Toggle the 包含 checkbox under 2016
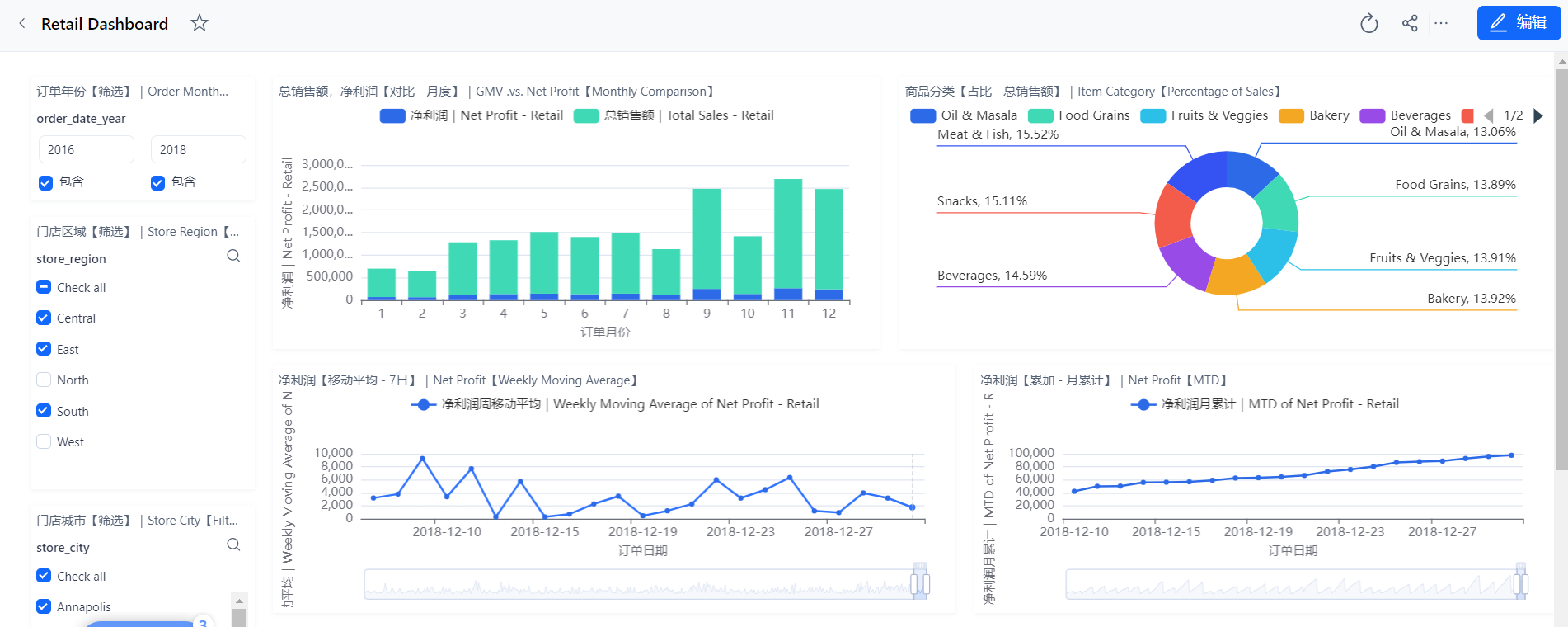Image resolution: width=1568 pixels, height=627 pixels. [45, 182]
